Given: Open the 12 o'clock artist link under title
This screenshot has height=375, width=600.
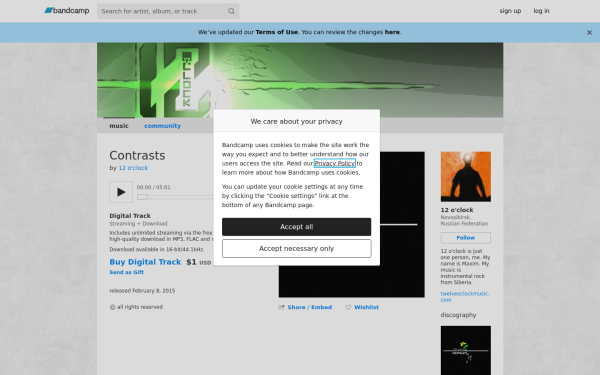Looking at the screenshot, I should pos(133,168).
